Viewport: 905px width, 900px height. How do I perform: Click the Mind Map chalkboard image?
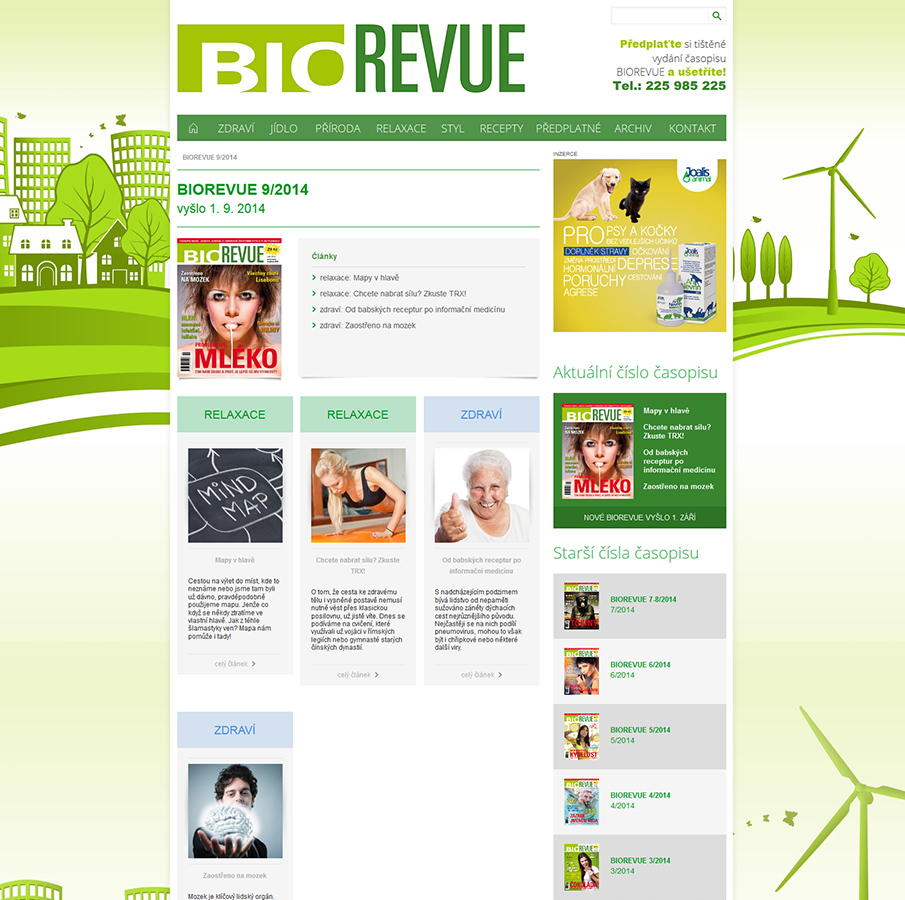[x=235, y=495]
